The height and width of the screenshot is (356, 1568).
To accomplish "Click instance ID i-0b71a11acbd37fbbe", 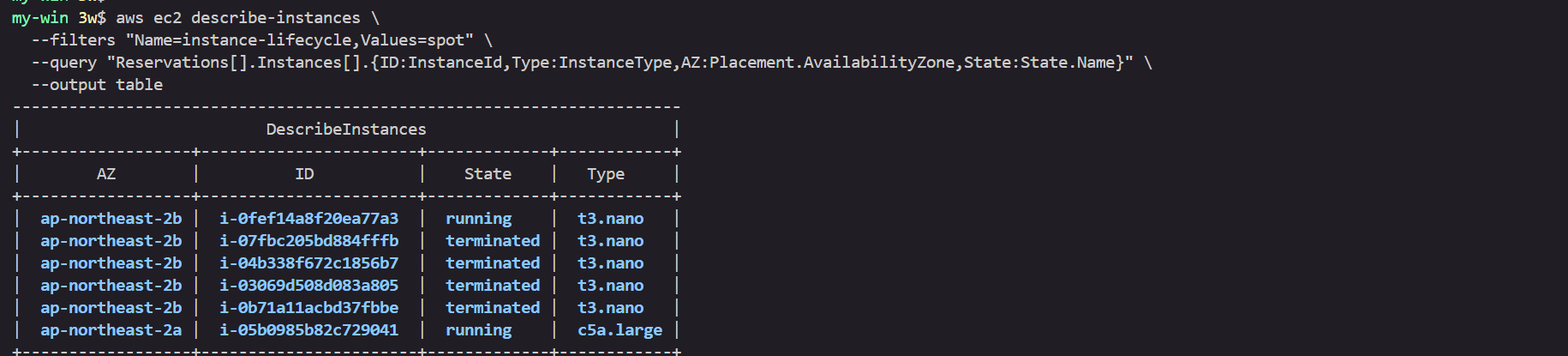I will pos(308,308).
